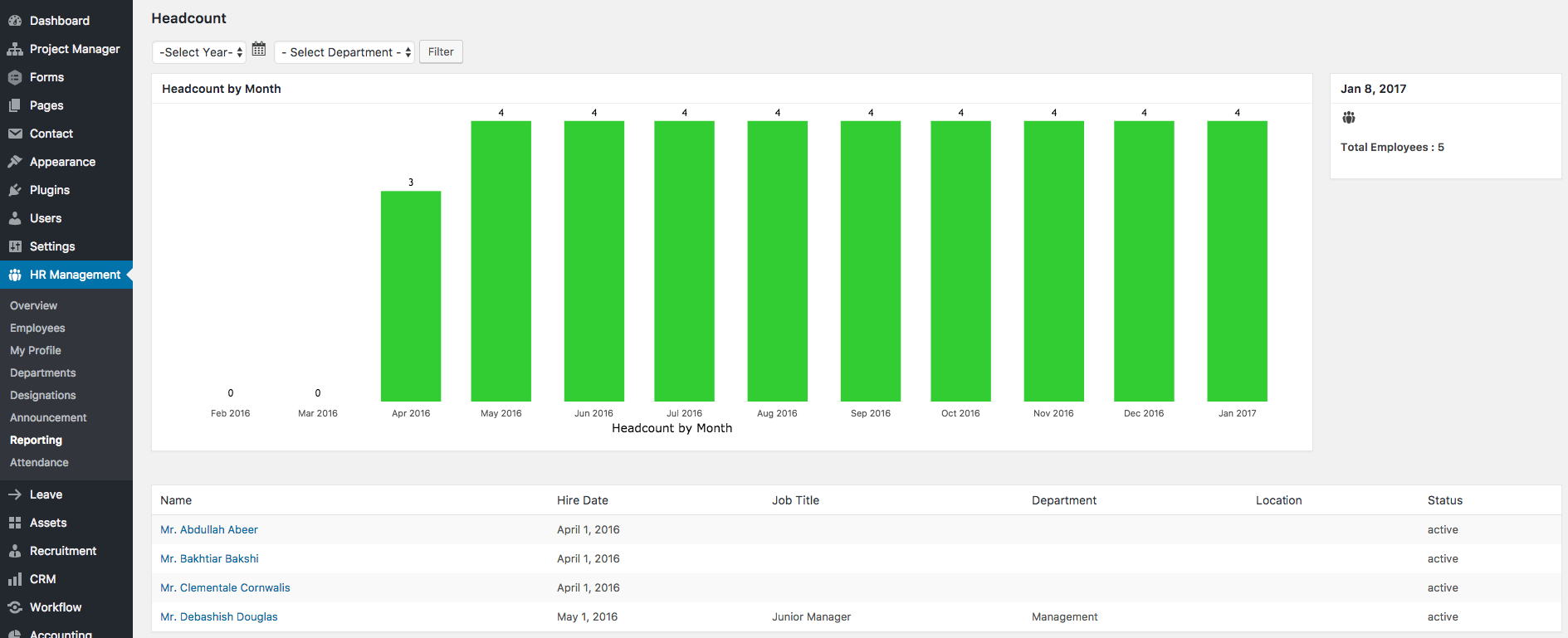Click the HR Management group icon

point(15,275)
